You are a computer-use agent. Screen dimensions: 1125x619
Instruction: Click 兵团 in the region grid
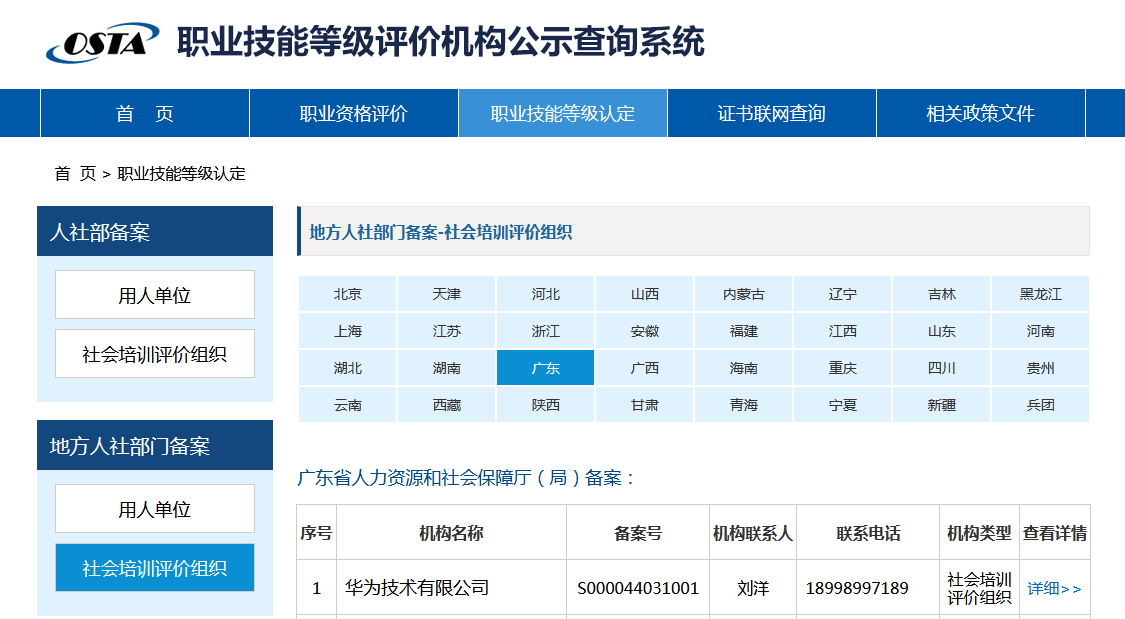(x=1041, y=405)
